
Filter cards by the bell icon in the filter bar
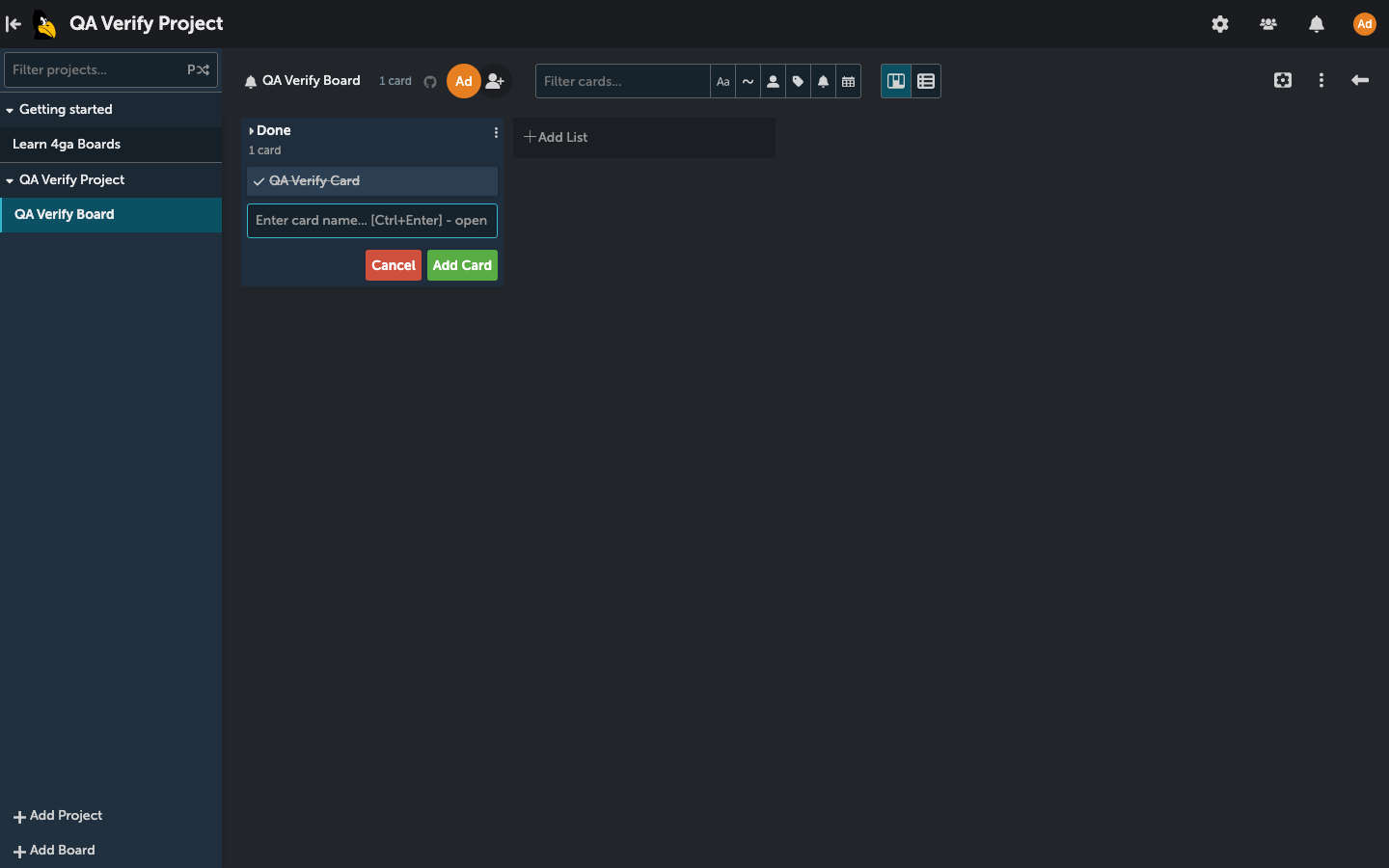823,82
